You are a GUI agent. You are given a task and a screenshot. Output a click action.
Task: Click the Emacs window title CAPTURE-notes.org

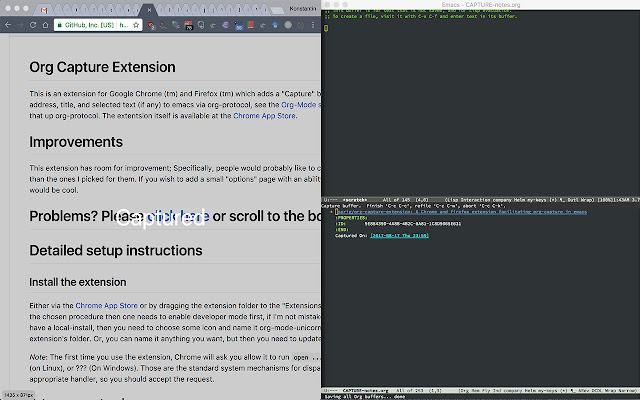click(x=481, y=4)
